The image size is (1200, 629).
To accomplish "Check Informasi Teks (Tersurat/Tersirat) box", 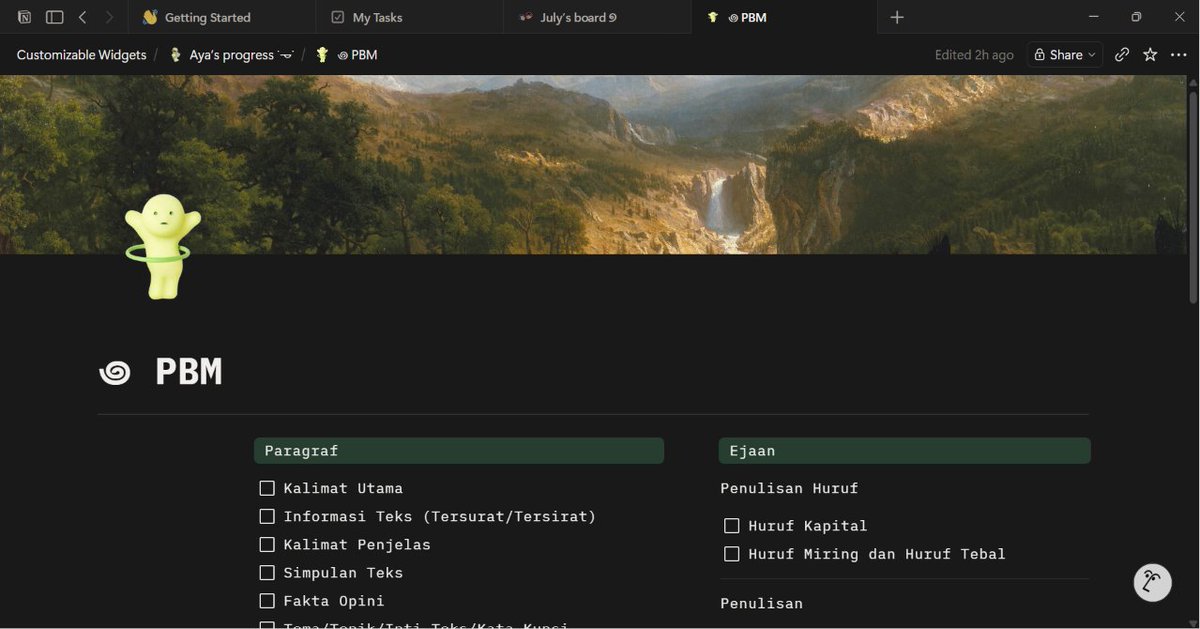I will pos(267,516).
